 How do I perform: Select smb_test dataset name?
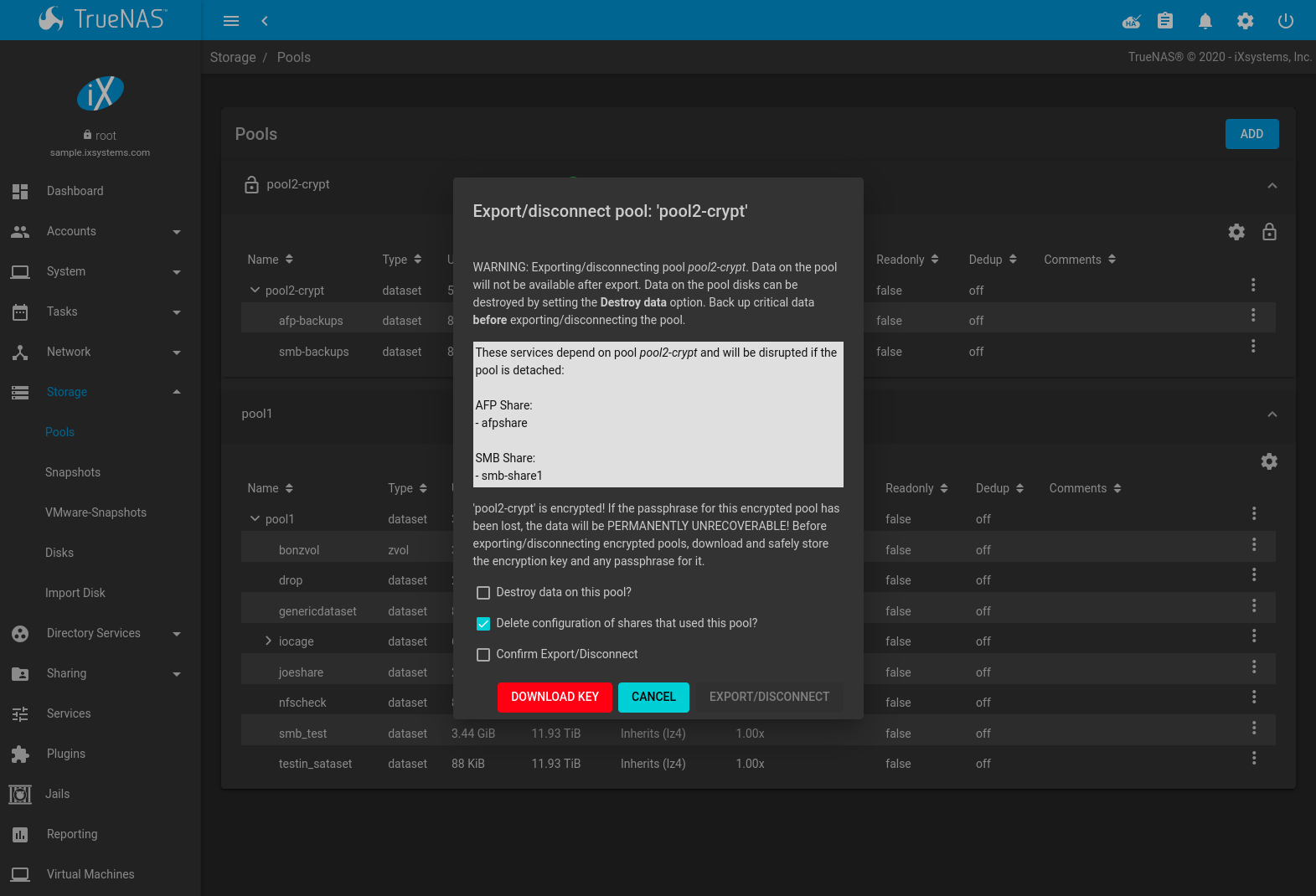tap(302, 734)
